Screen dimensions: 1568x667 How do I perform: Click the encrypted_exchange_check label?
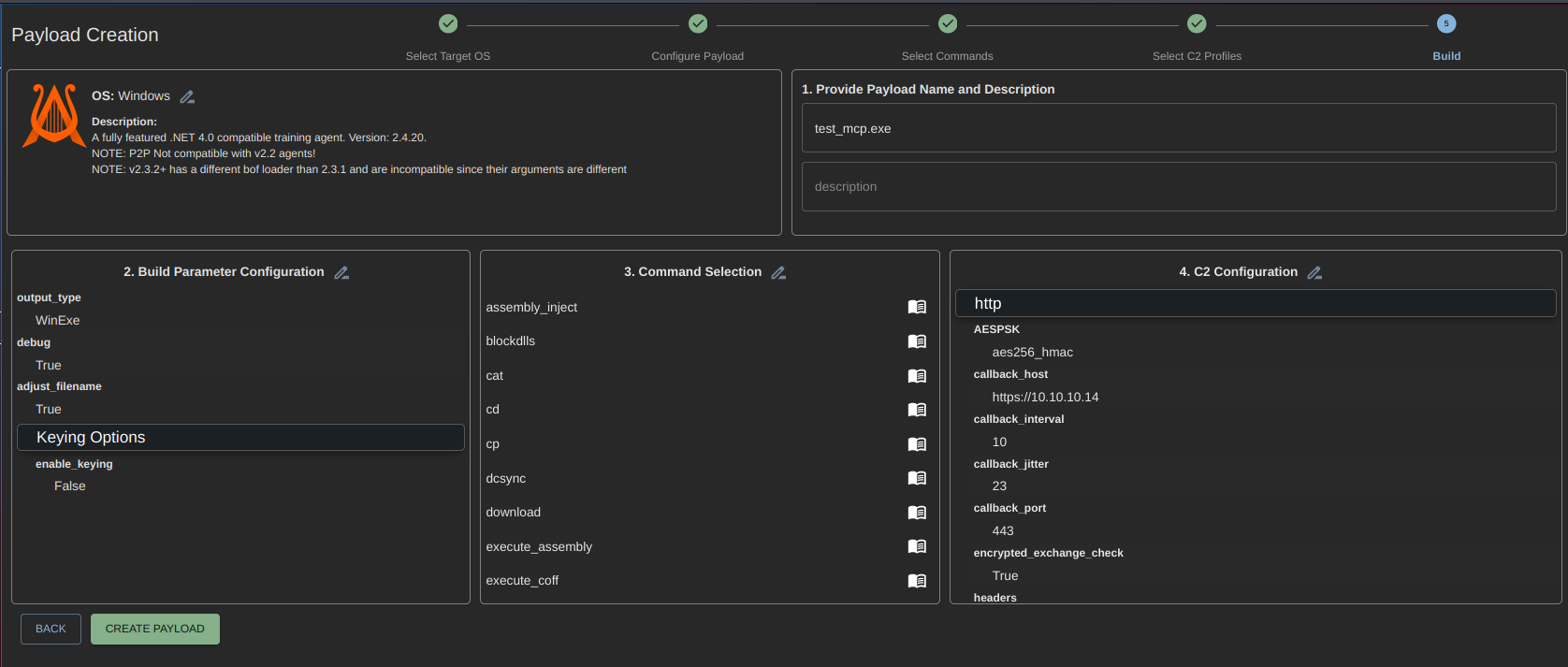pyautogui.click(x=1048, y=553)
